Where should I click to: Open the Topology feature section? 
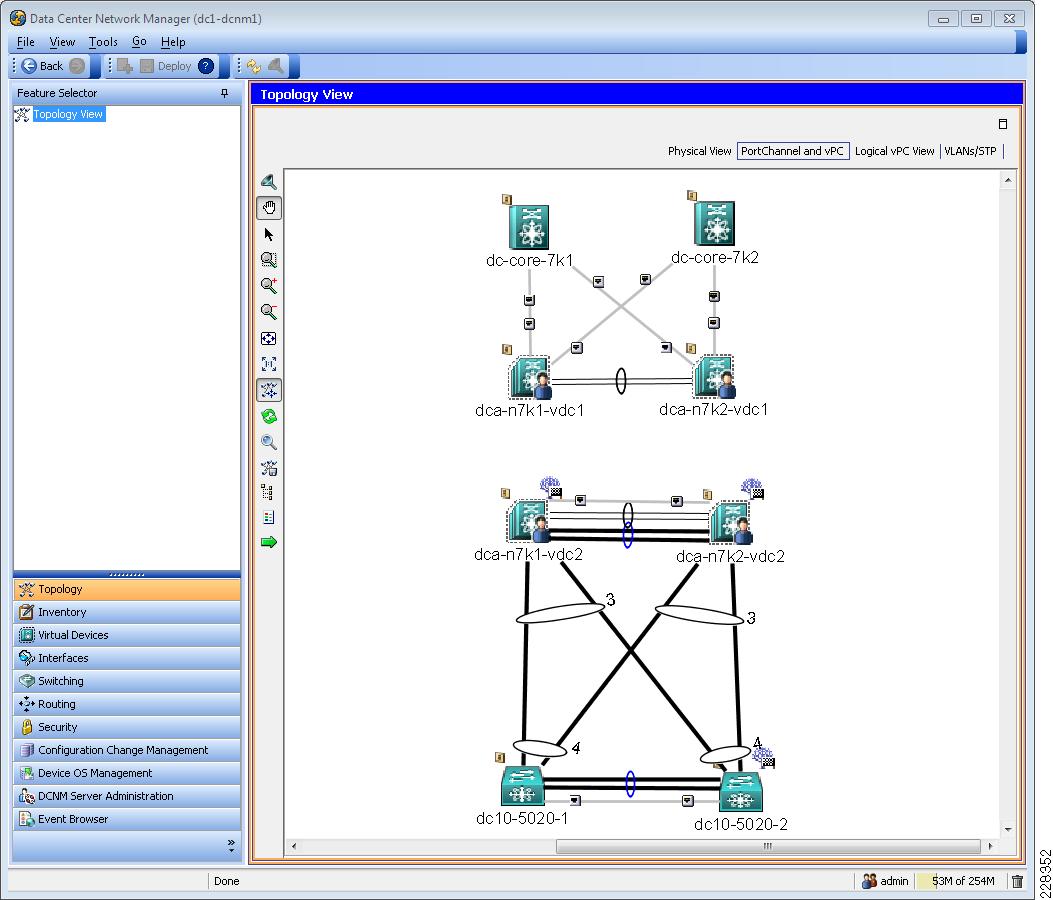pyautogui.click(x=126, y=589)
